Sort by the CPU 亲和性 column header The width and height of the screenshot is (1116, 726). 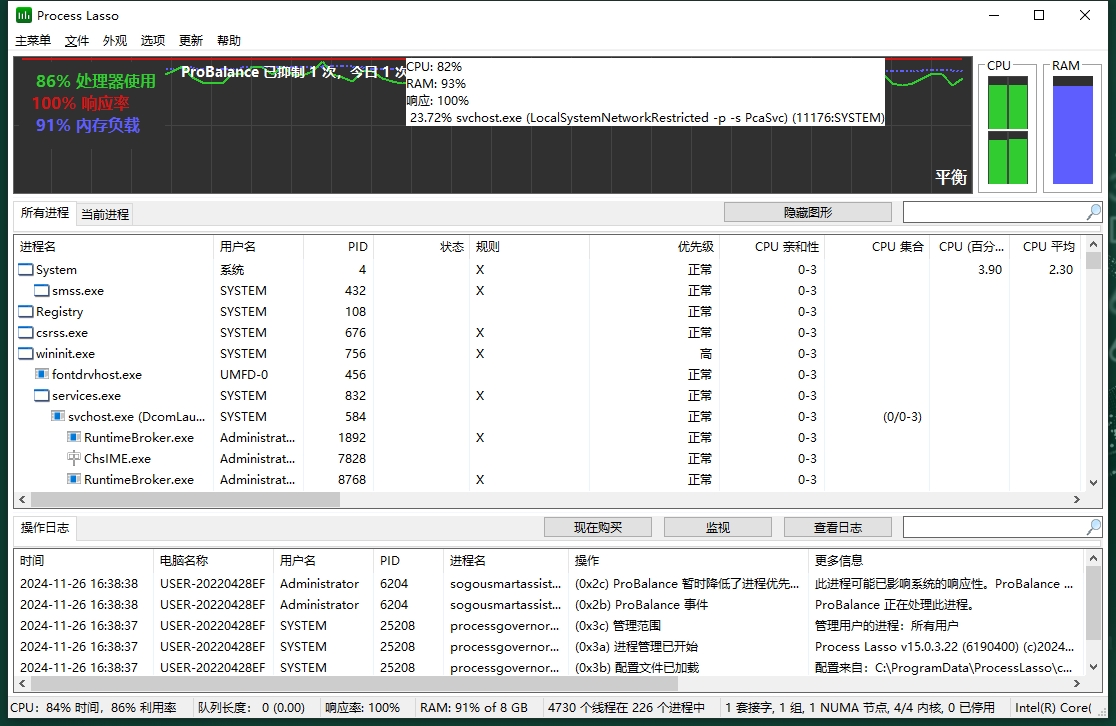point(772,247)
